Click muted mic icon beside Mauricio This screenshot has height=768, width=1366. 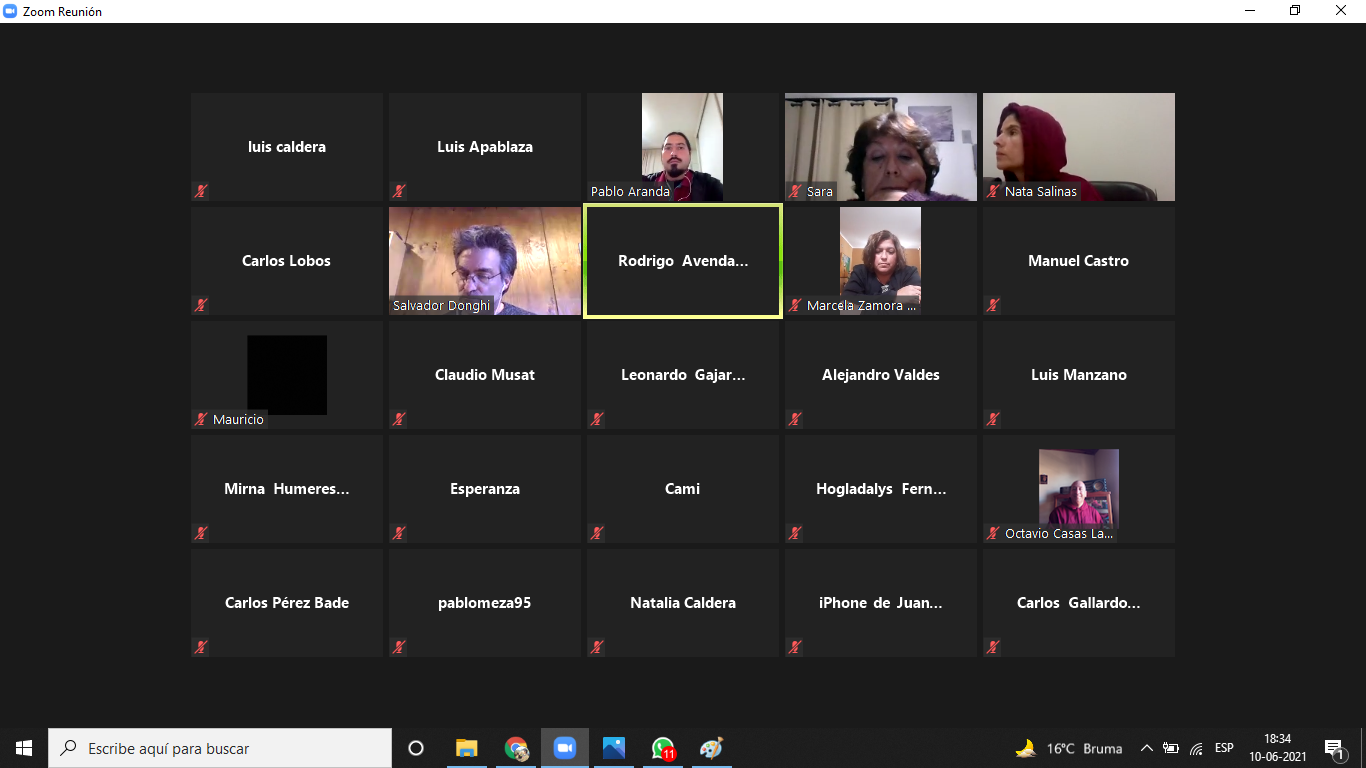201,419
